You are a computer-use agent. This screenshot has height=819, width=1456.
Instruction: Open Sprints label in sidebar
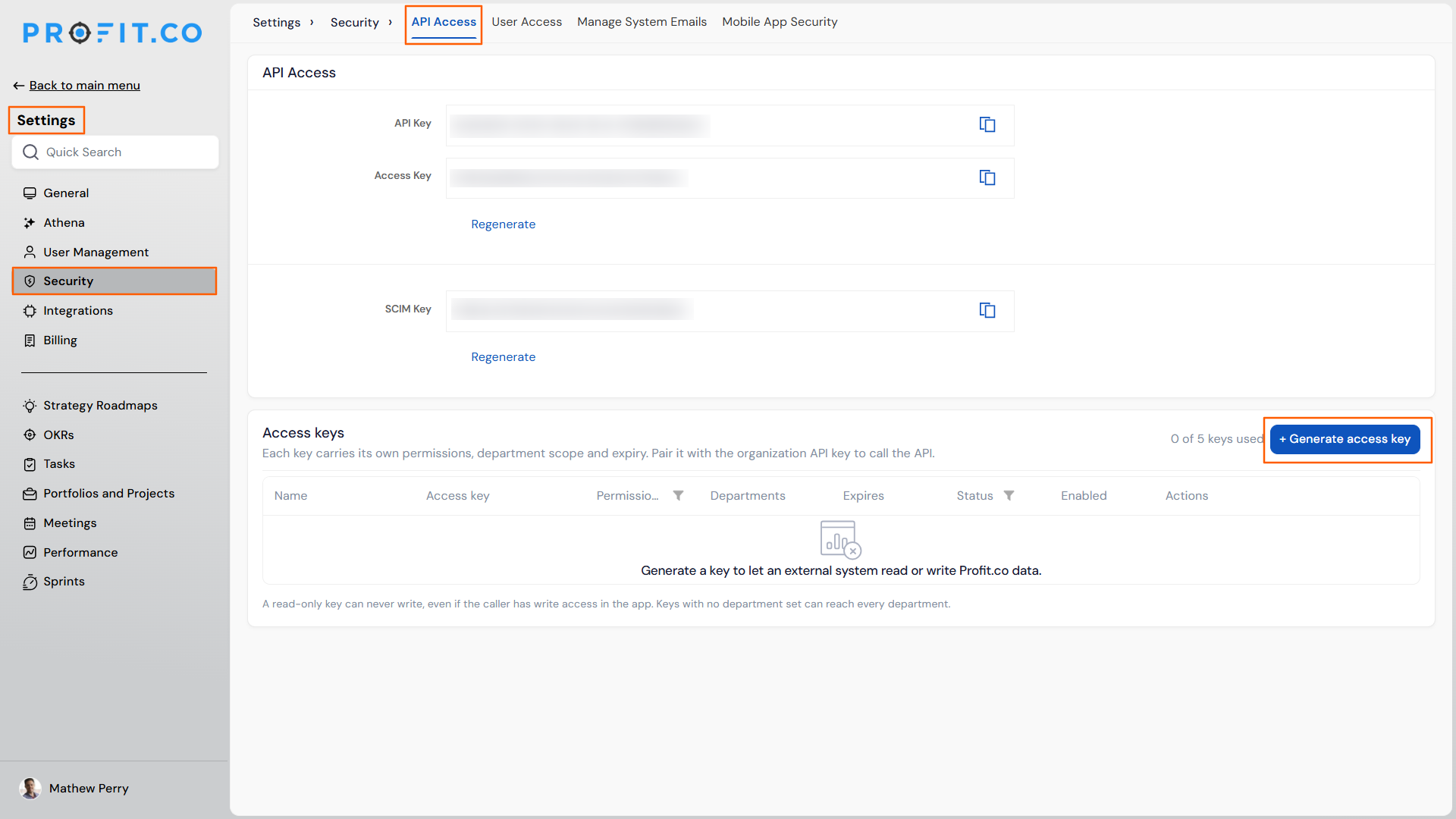pos(64,582)
